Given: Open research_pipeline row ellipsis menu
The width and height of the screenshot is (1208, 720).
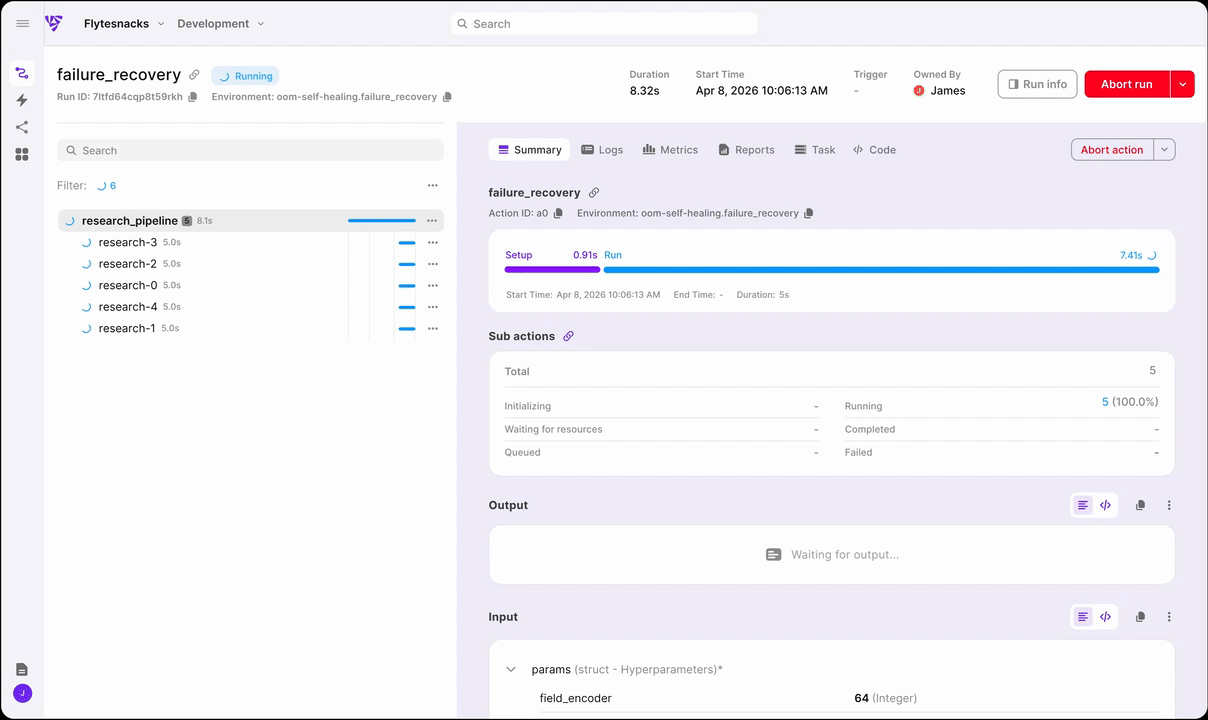Looking at the screenshot, I should [x=432, y=221].
